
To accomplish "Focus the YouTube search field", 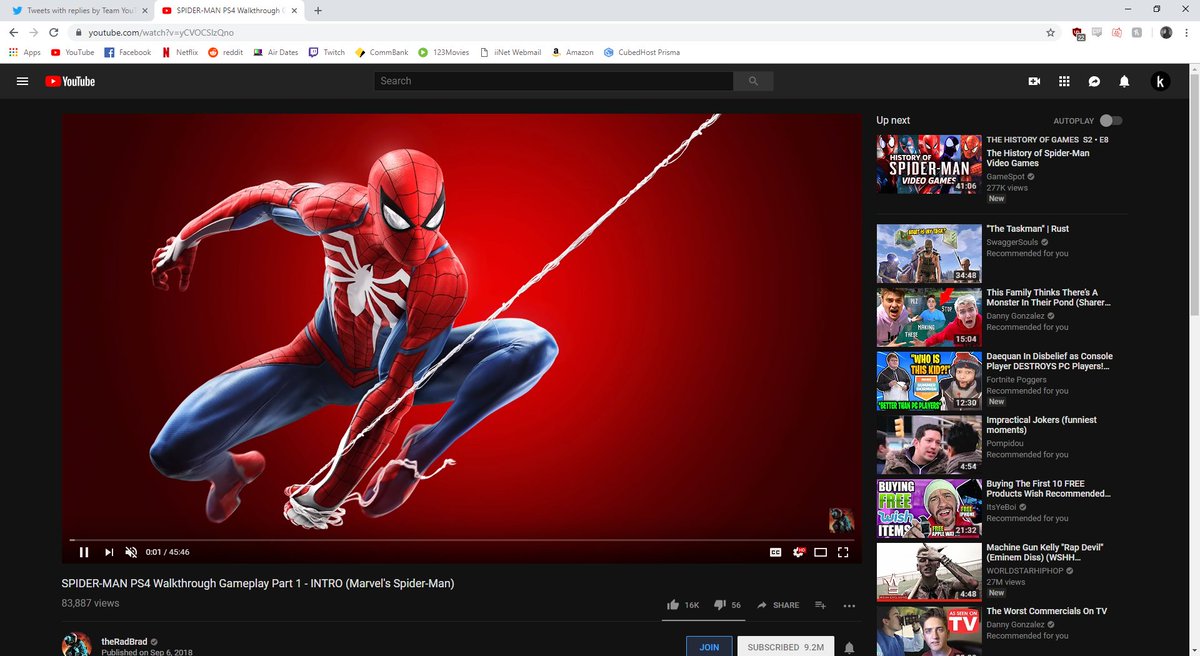I will click(x=554, y=81).
